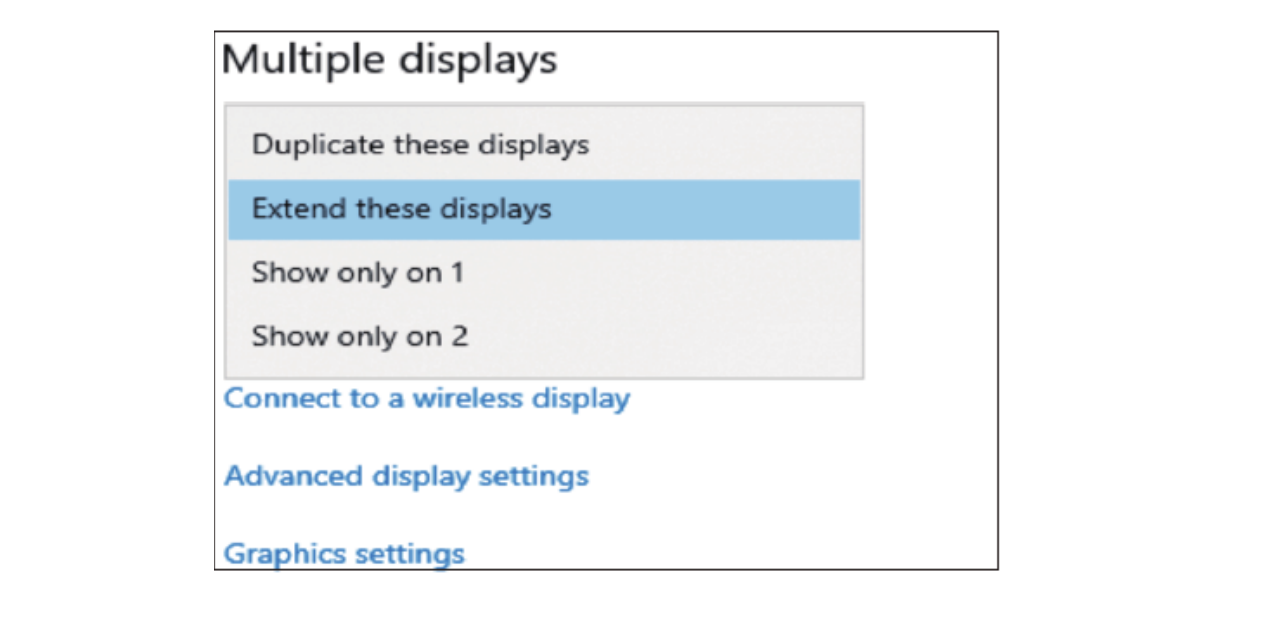Image resolution: width=1273 pixels, height=635 pixels.
Task: Keep the highlighted Extend option selected
Action: pos(544,209)
